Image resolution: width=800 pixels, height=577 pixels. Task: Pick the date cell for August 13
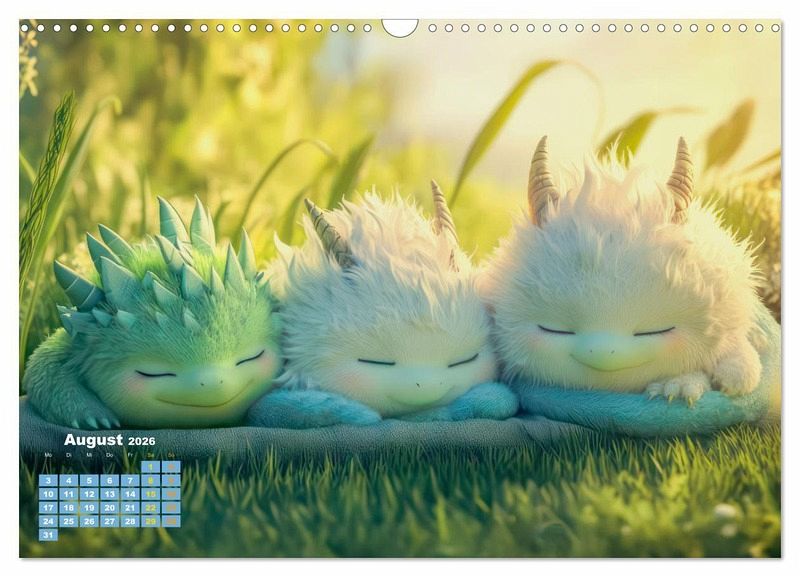(x=109, y=494)
